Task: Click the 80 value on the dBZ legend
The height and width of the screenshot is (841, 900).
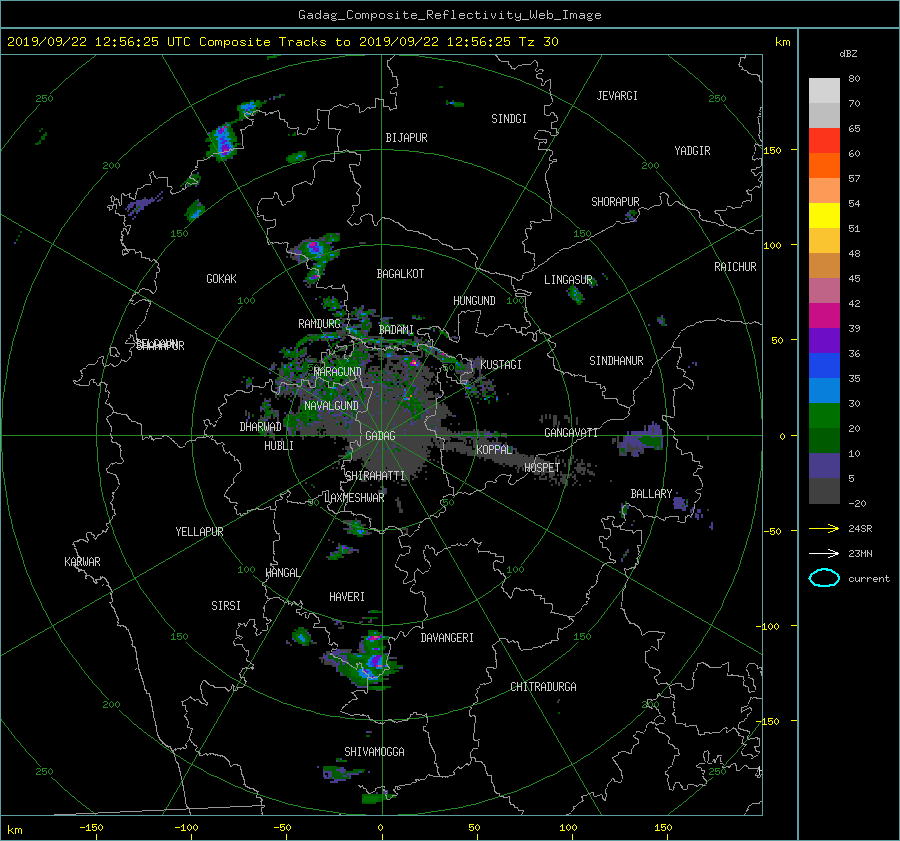Action: coord(854,79)
